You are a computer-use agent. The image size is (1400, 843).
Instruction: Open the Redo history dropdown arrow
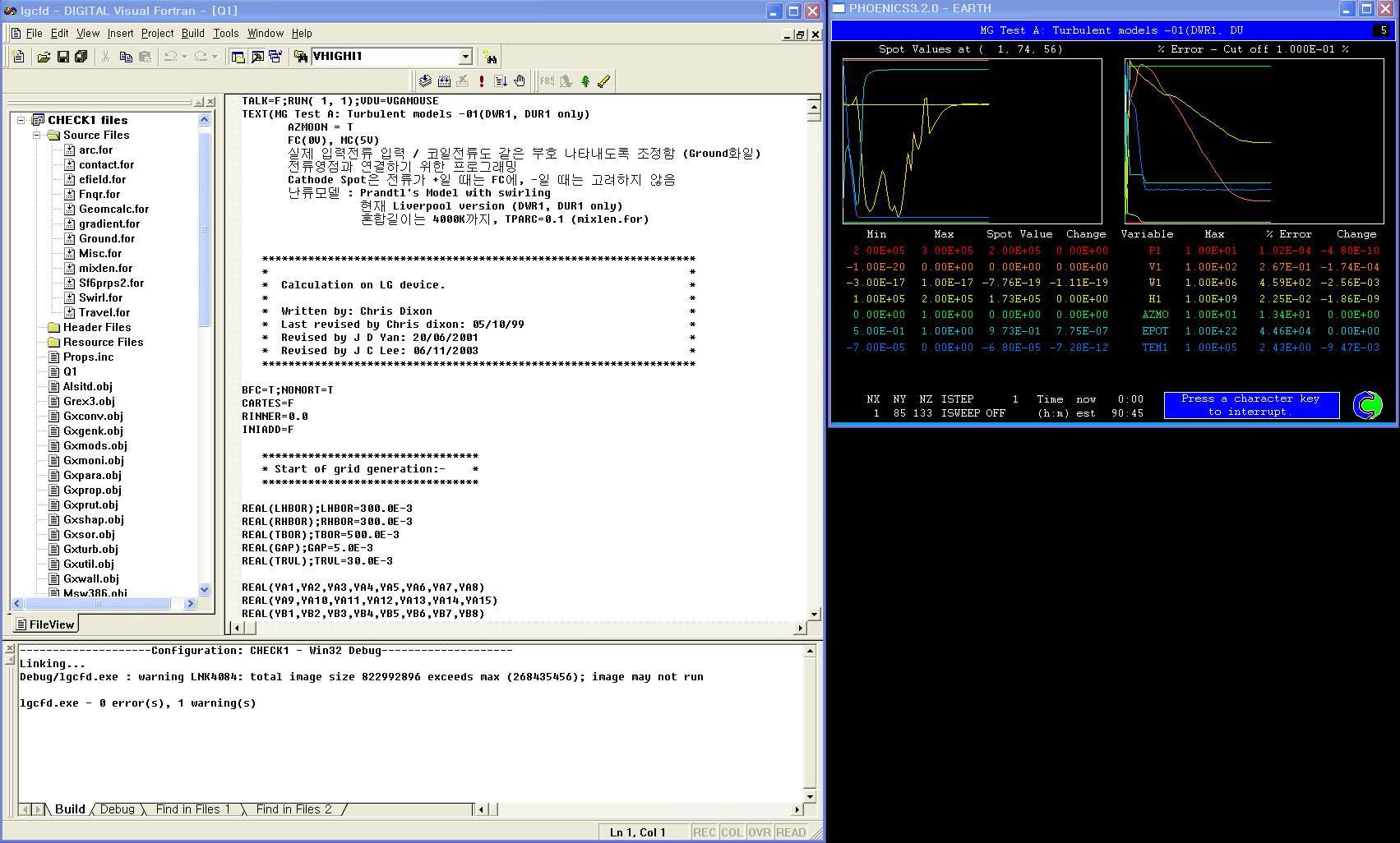click(215, 57)
